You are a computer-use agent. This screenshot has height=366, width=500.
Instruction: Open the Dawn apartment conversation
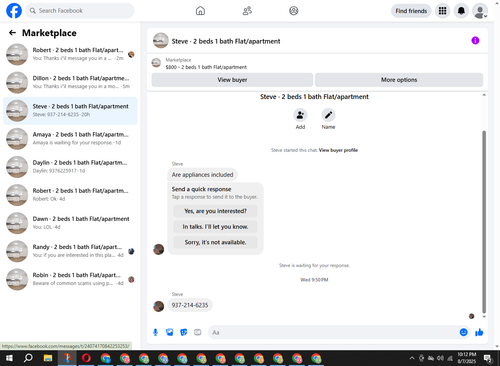70,223
